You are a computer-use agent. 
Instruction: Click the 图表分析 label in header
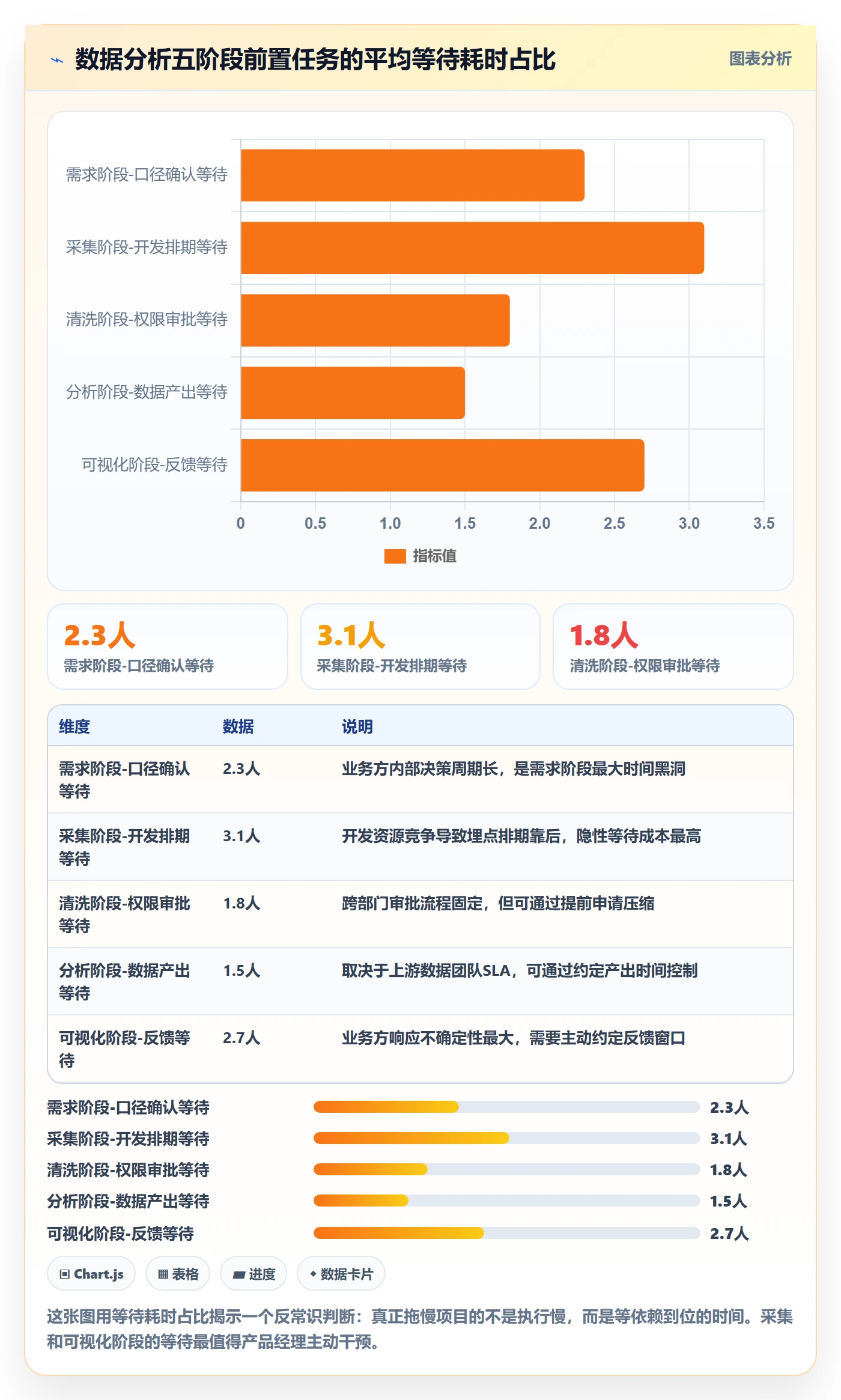point(760,59)
